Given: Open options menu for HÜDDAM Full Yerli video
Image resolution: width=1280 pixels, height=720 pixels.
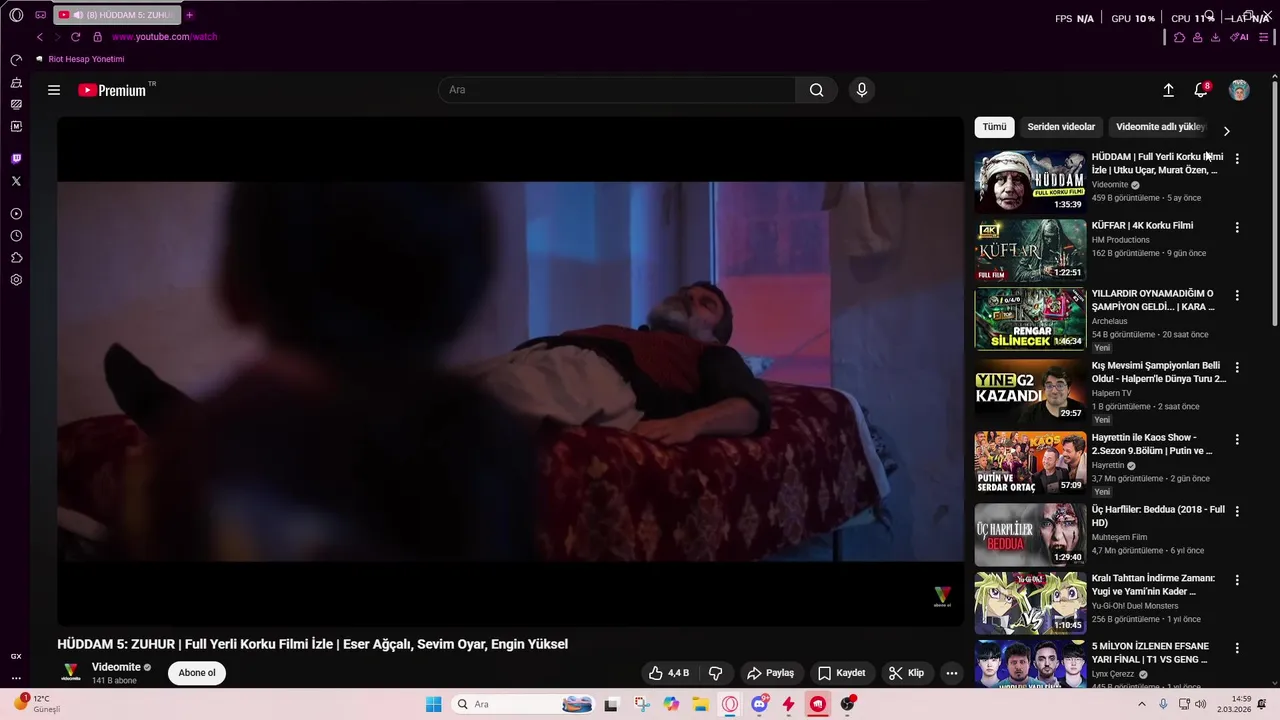Looking at the screenshot, I should click(1237, 159).
